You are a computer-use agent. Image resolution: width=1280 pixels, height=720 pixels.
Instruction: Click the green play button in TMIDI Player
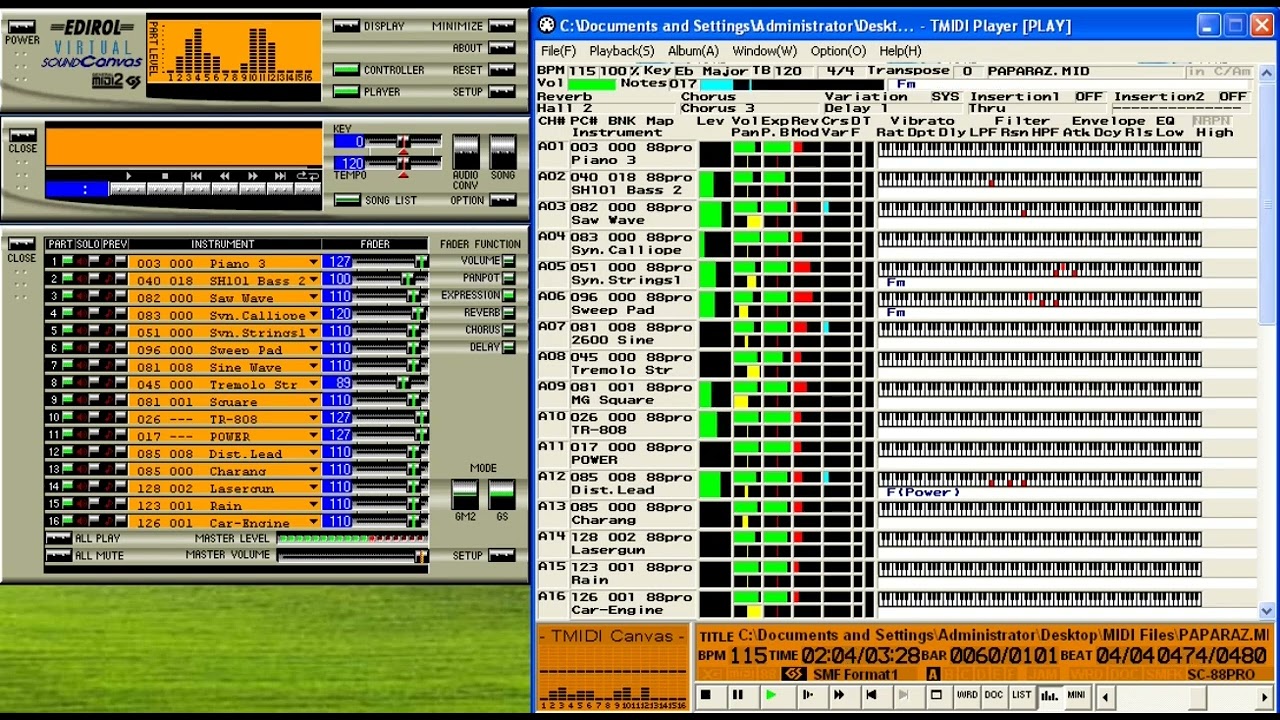(771, 696)
